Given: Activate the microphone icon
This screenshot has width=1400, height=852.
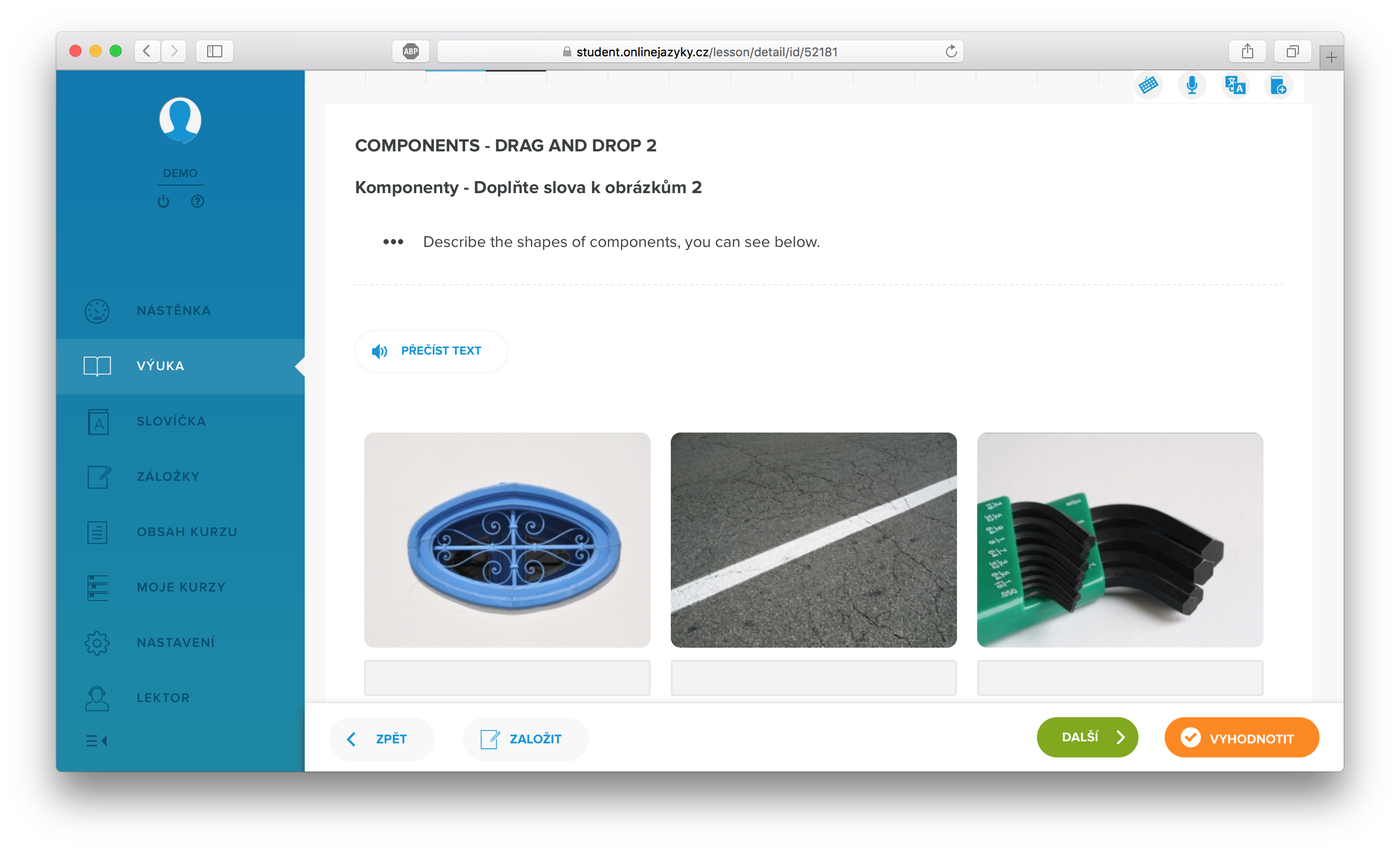Looking at the screenshot, I should (x=1191, y=86).
